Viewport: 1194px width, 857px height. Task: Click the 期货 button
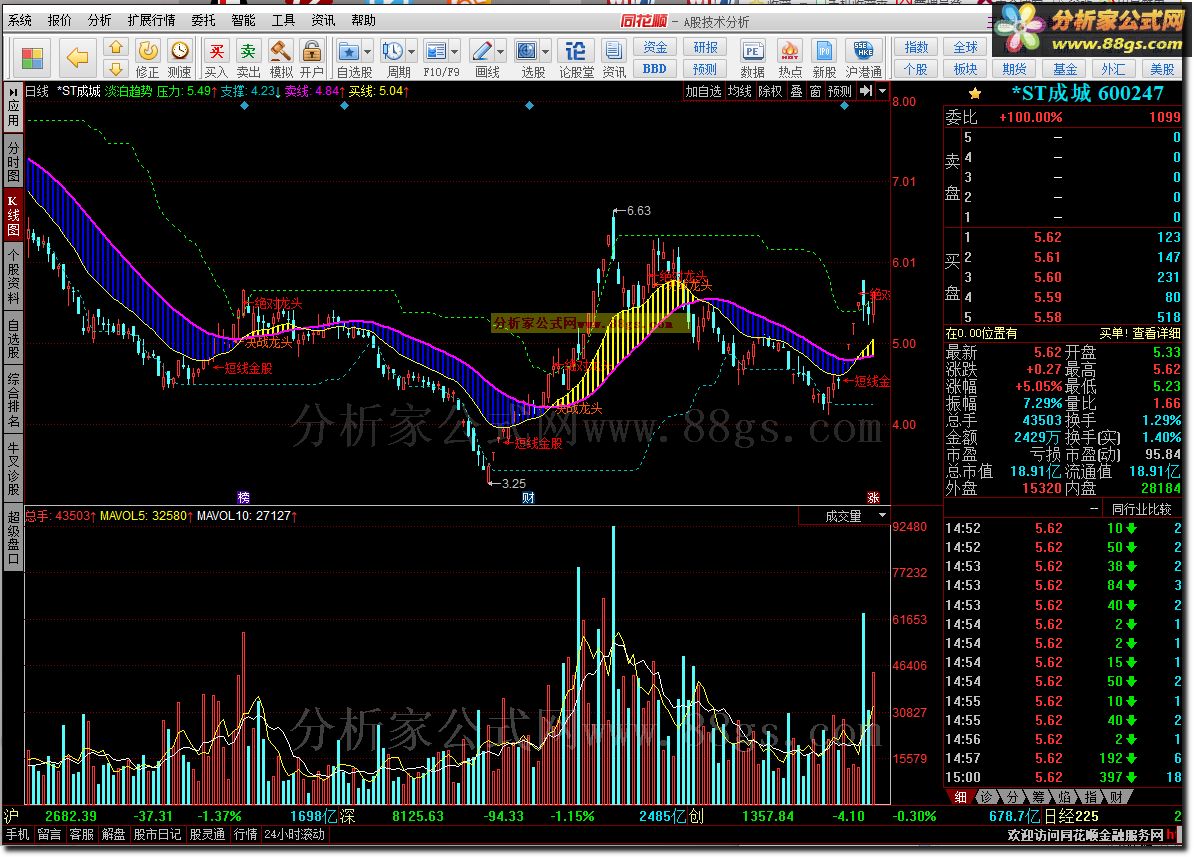1014,69
